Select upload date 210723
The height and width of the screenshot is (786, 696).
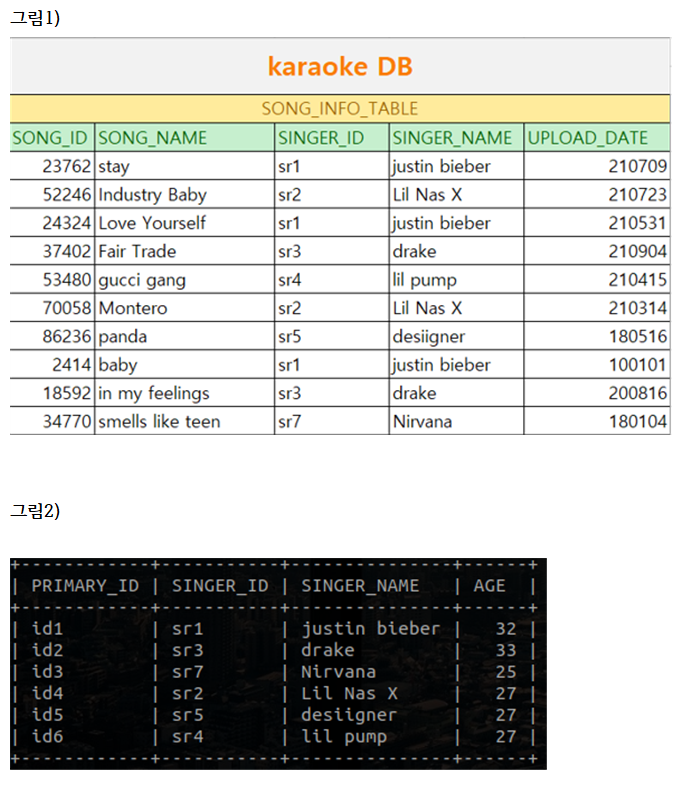coord(597,194)
